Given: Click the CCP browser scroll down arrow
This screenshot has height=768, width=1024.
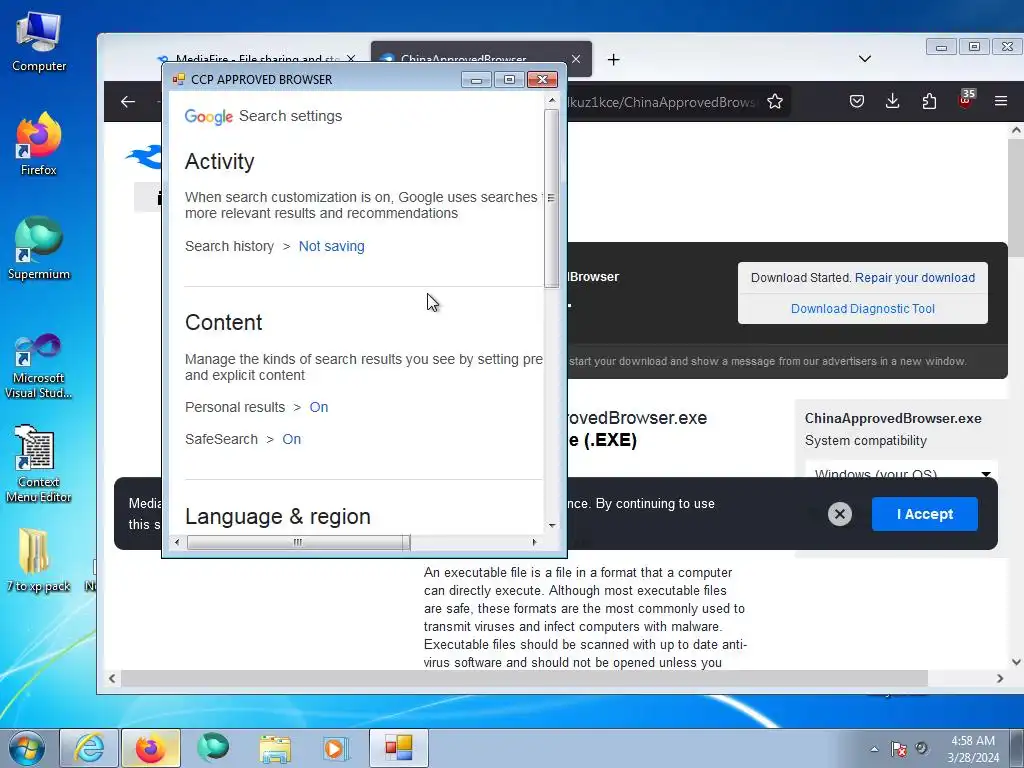Looking at the screenshot, I should [x=552, y=525].
